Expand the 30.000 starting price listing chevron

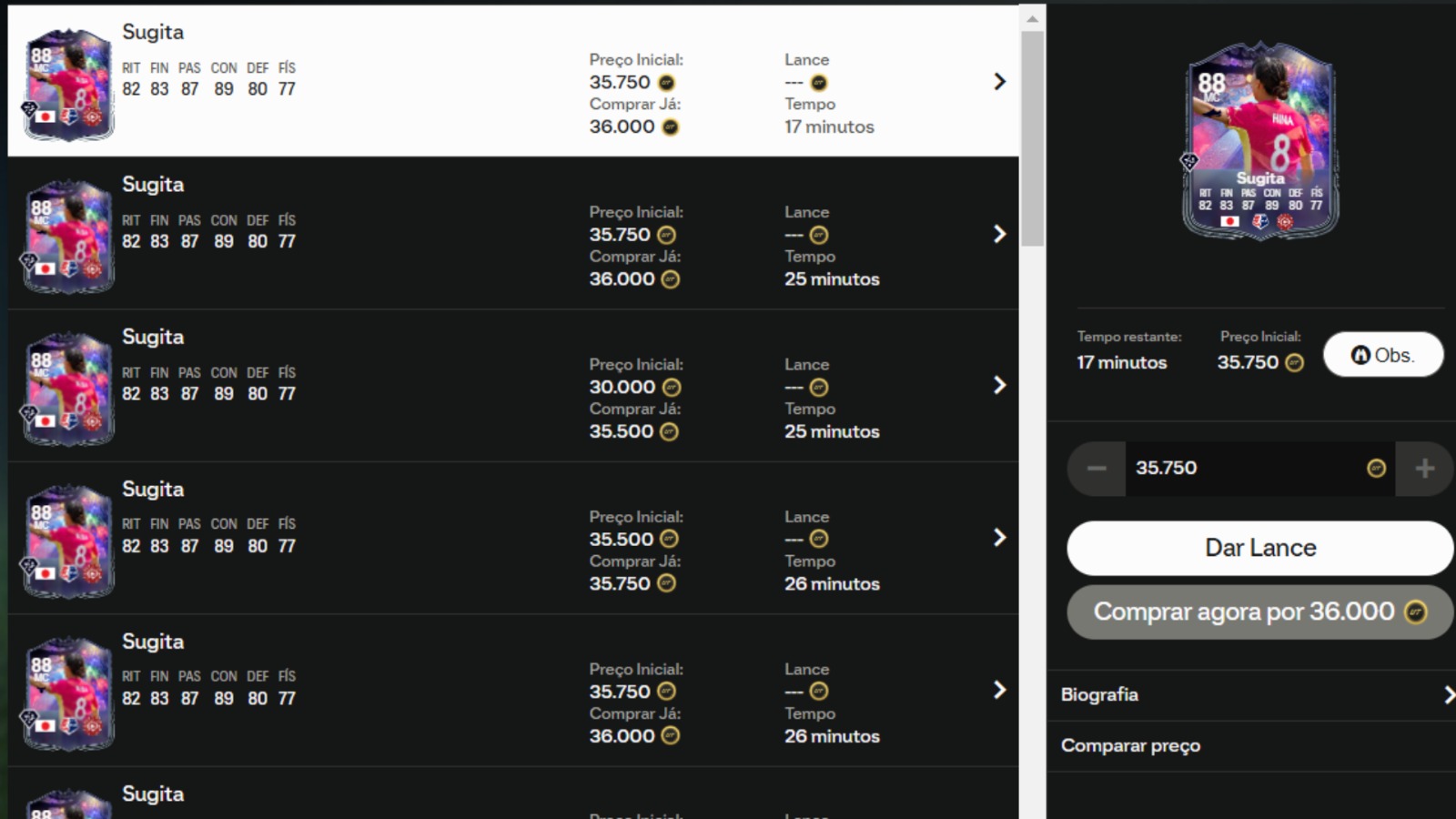[x=999, y=385]
